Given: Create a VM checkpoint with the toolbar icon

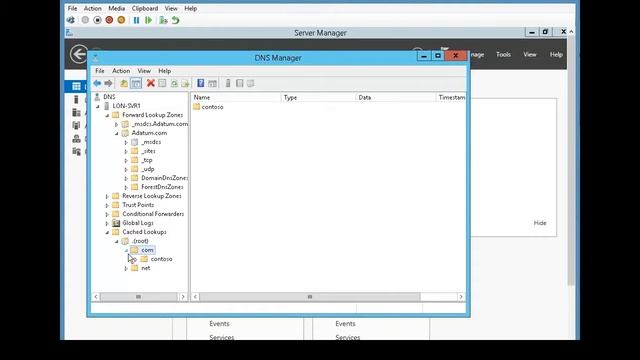Looking at the screenshot, I should 163,20.
